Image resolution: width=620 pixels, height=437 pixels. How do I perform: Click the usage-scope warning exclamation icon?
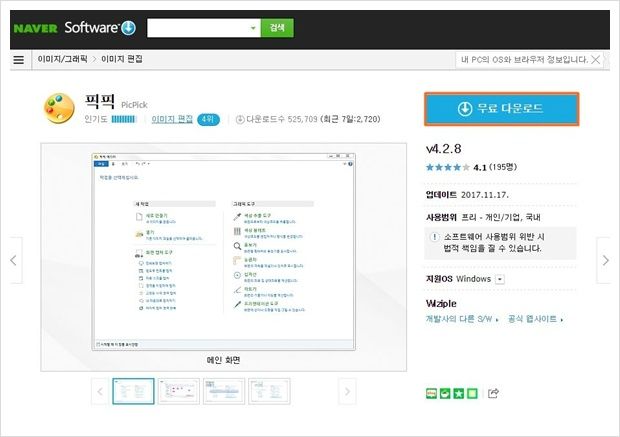434,237
